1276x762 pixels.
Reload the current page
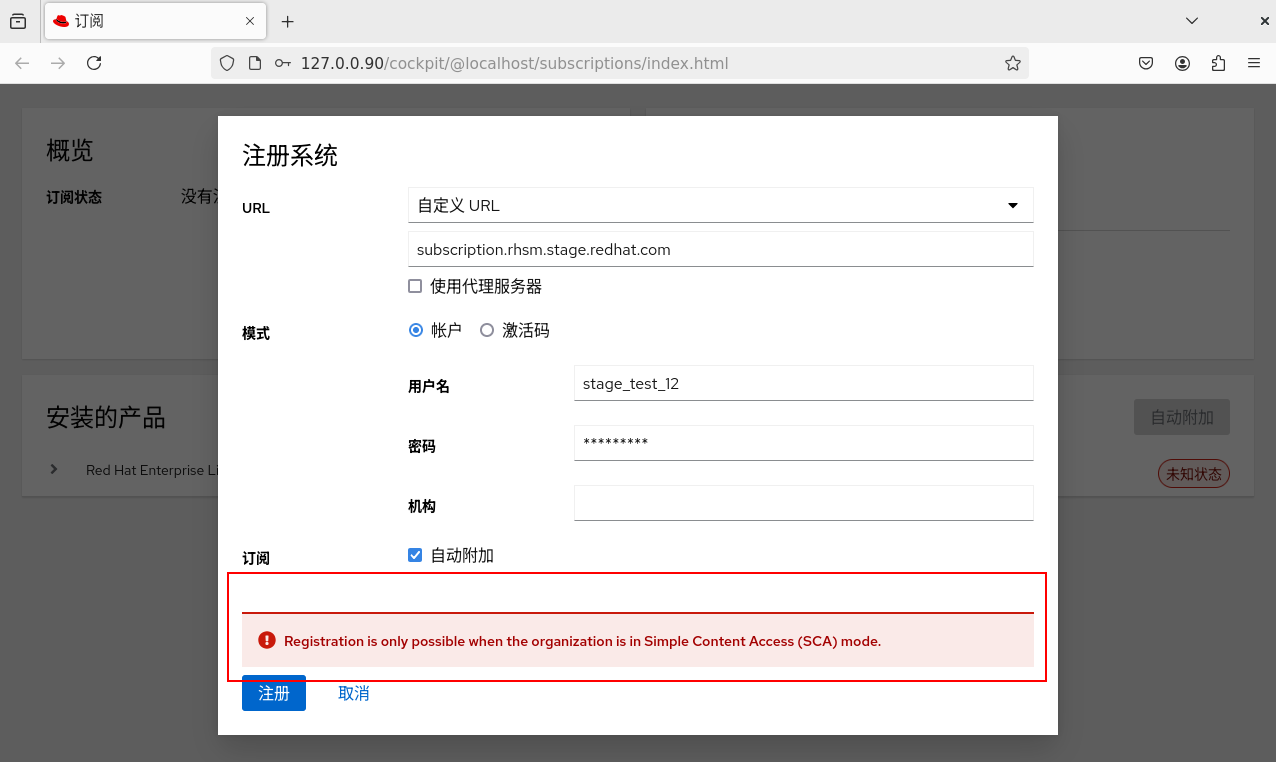click(94, 63)
